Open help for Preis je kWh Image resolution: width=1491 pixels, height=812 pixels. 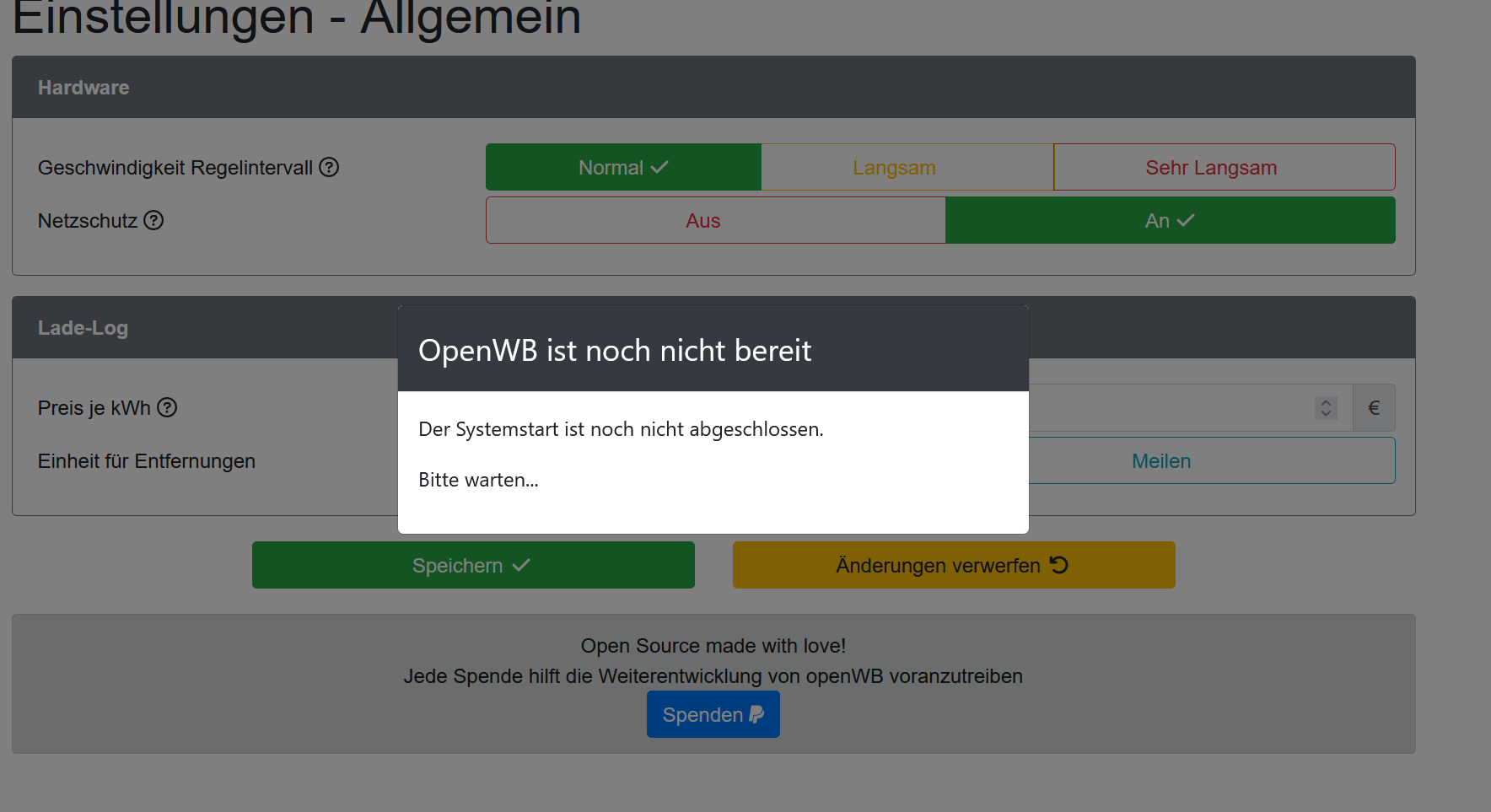[x=167, y=407]
